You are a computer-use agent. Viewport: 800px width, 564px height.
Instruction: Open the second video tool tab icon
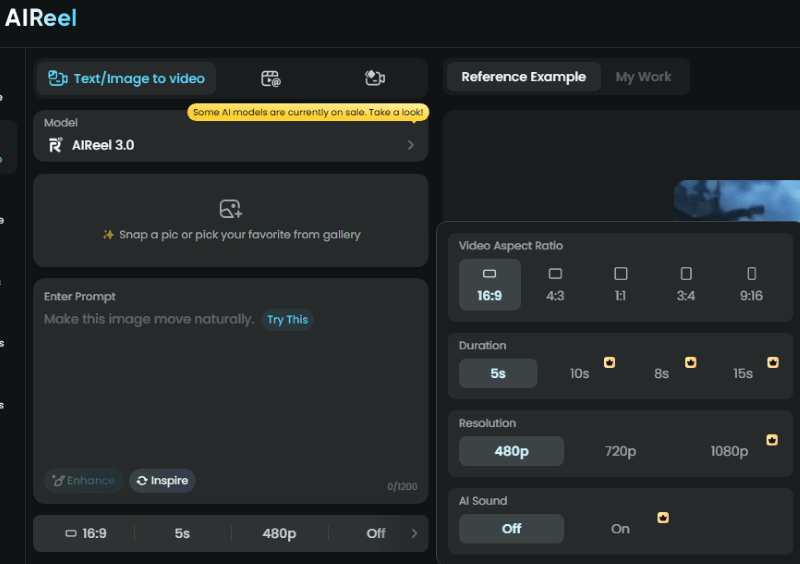[271, 79]
